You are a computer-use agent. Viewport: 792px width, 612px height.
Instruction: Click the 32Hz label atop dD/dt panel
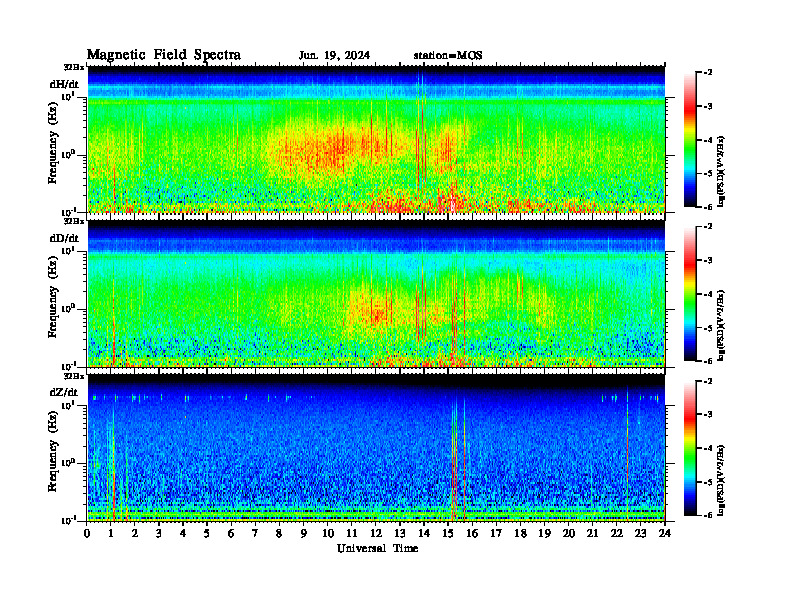74,221
